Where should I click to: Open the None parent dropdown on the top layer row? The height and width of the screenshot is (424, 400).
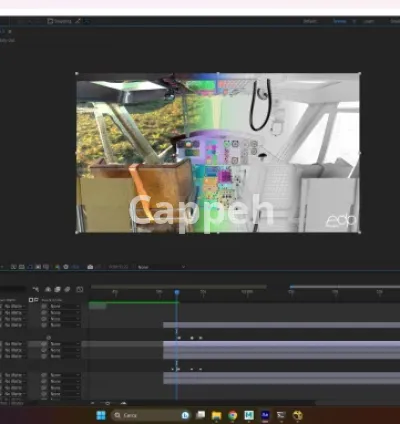pyautogui.click(x=65, y=306)
